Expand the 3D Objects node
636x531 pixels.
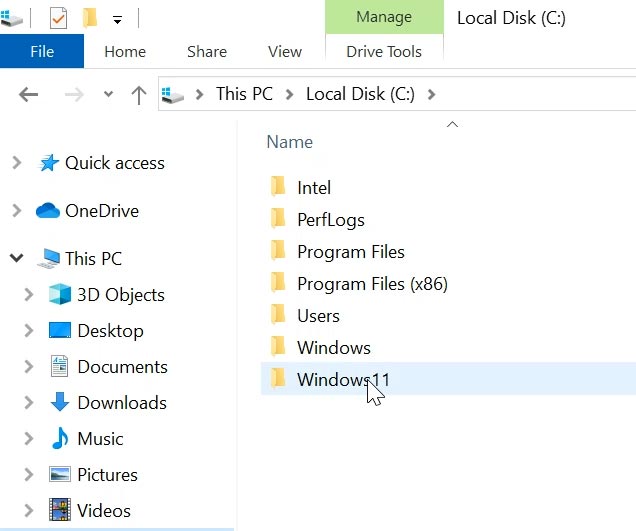28,295
